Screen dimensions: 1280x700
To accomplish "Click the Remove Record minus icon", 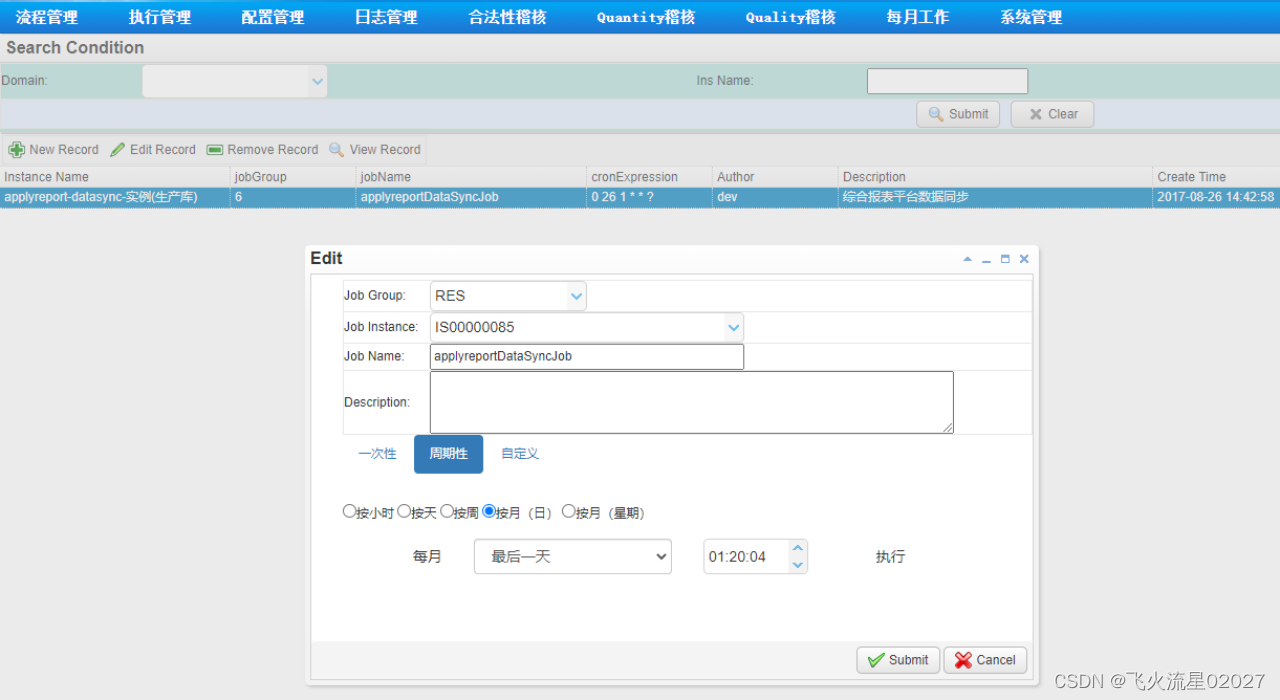I will click(x=215, y=150).
